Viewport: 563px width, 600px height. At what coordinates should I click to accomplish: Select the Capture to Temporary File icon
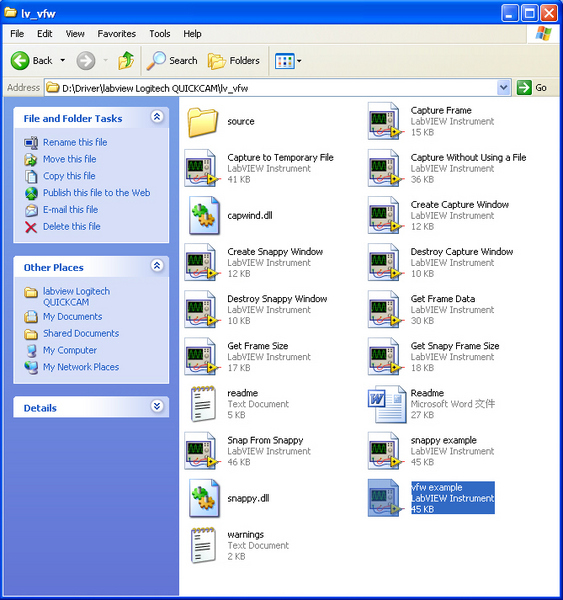[x=201, y=168]
